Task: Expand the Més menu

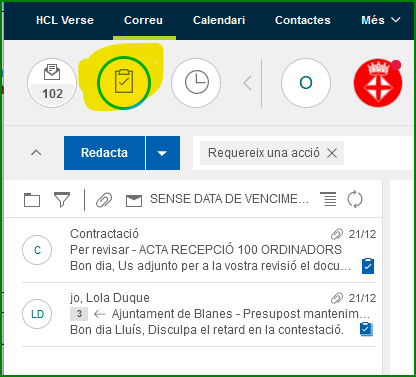Action: 381,20
